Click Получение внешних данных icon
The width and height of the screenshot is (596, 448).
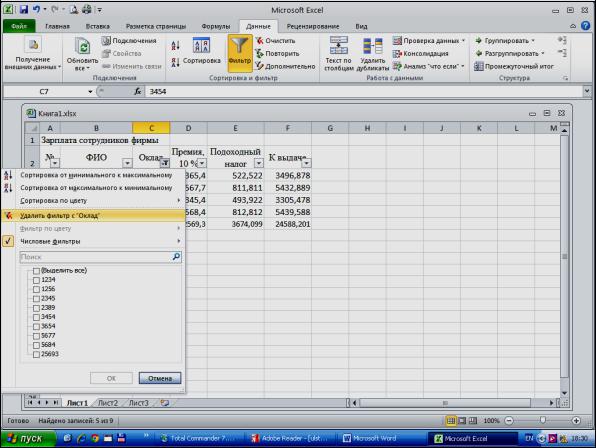click(x=33, y=45)
